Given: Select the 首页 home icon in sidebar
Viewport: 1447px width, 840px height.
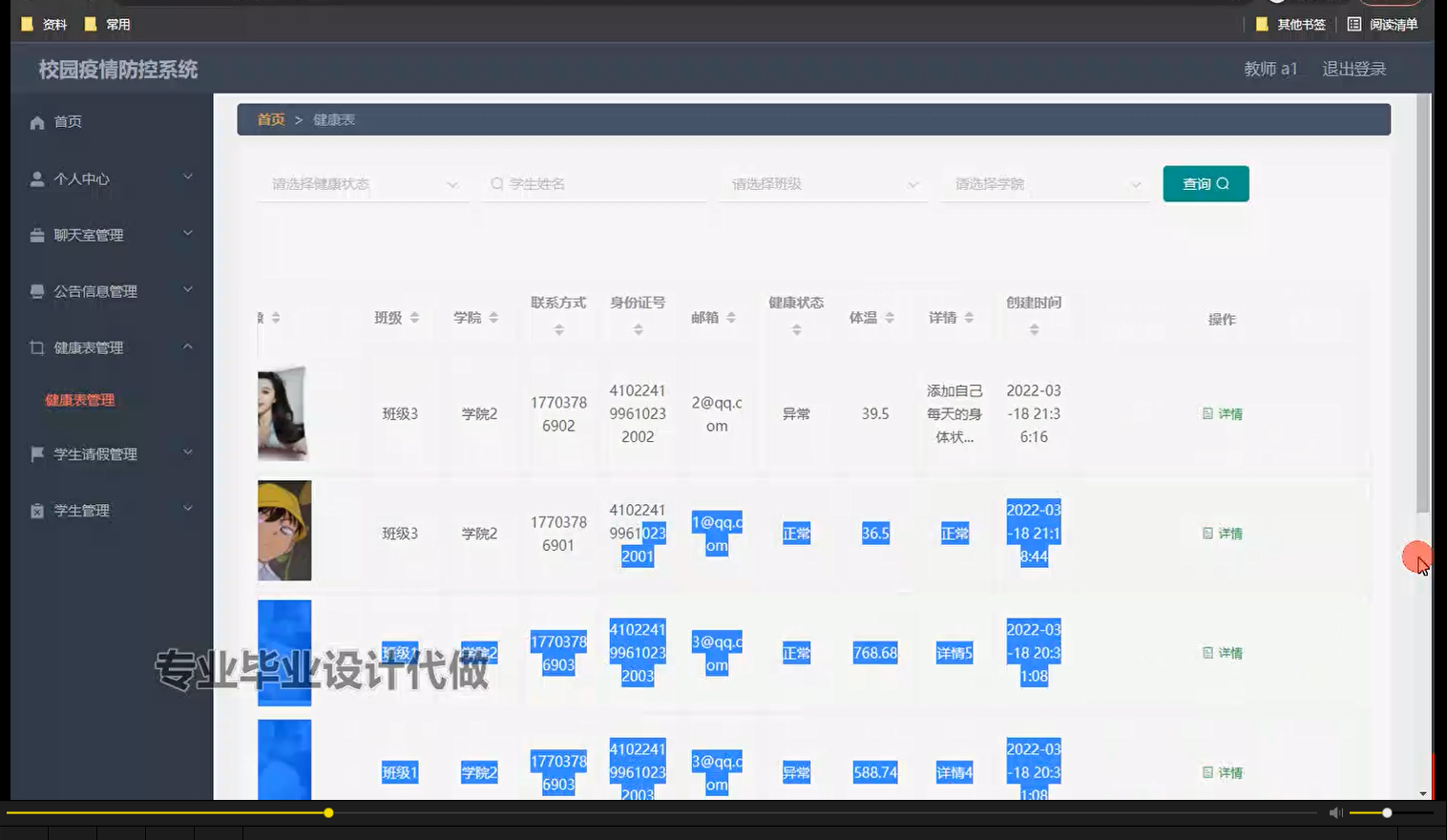Looking at the screenshot, I should (35, 121).
